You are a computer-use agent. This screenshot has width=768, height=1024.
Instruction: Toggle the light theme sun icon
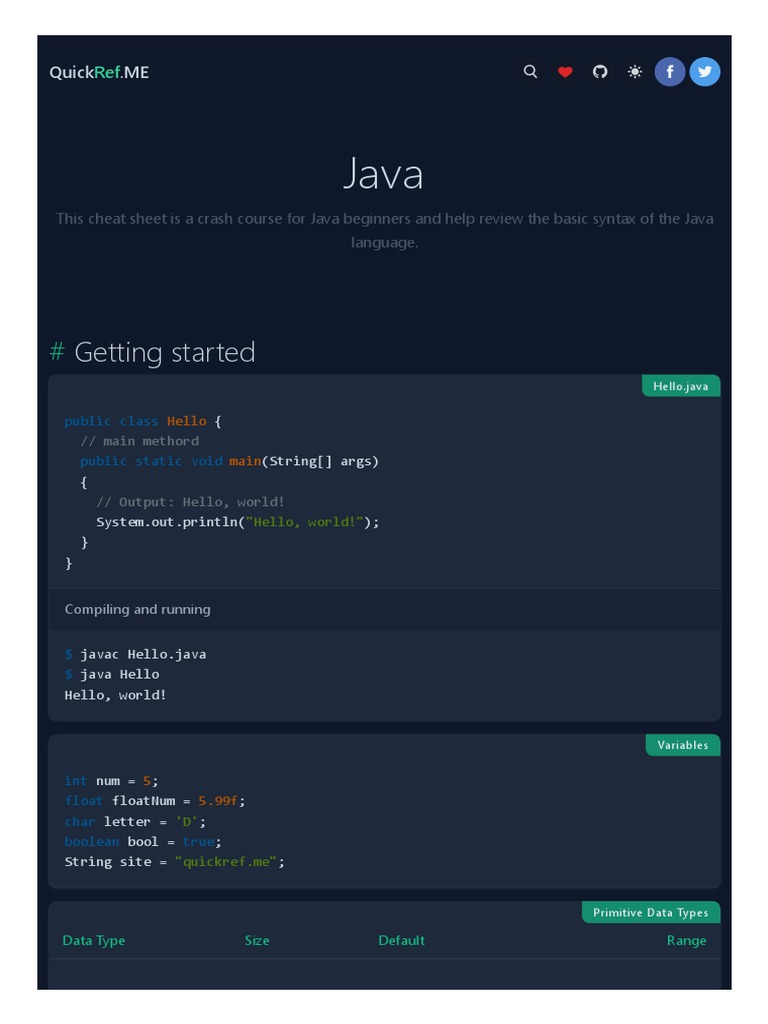click(x=635, y=72)
